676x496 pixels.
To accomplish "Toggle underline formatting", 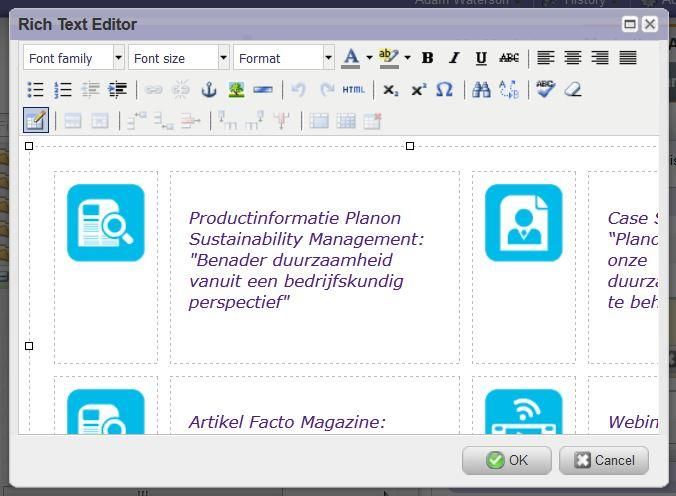I will click(481, 58).
